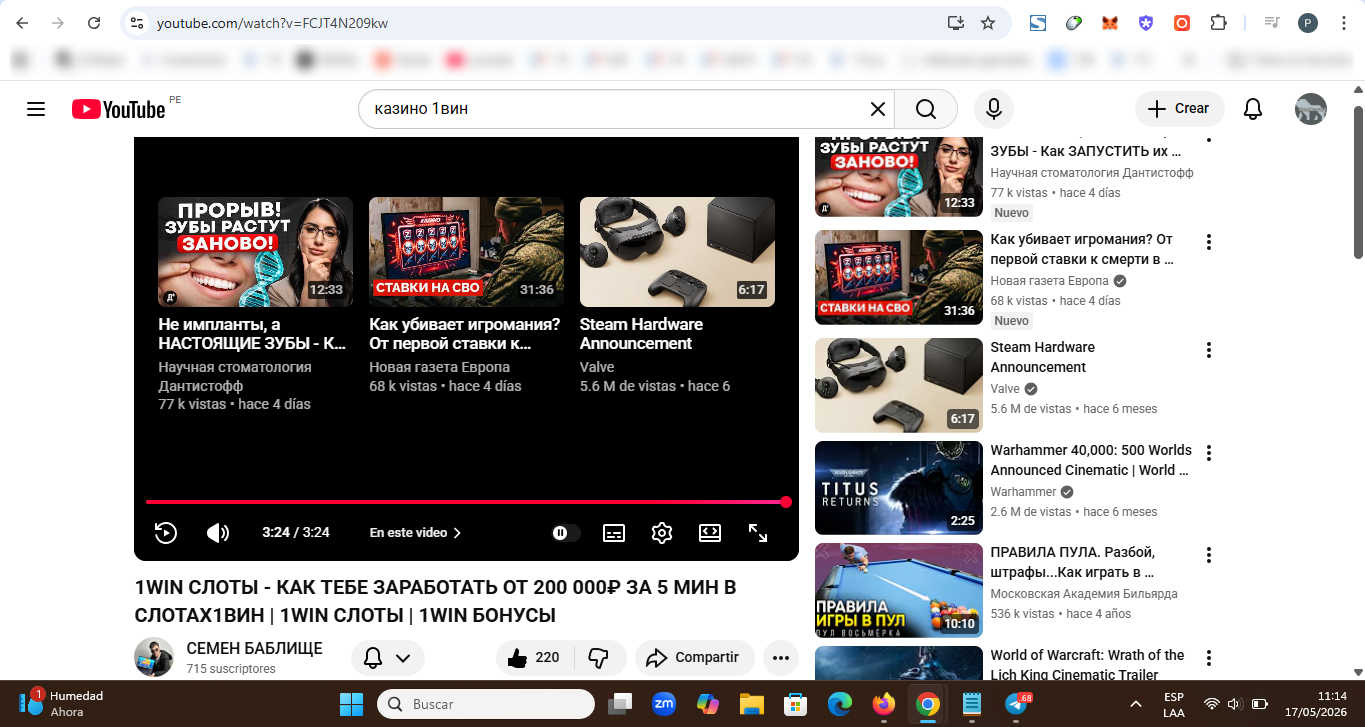Screen dimensions: 1365x727
Task: Open the СЕМЕН БАБЛИЩЕ channel avatar
Action: pyautogui.click(x=154, y=657)
